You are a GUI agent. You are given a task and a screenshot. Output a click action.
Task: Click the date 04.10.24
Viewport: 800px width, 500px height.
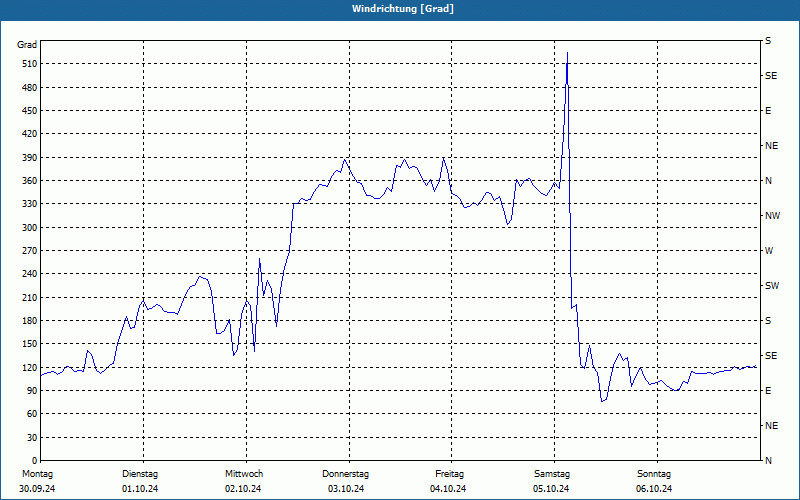click(x=448, y=489)
